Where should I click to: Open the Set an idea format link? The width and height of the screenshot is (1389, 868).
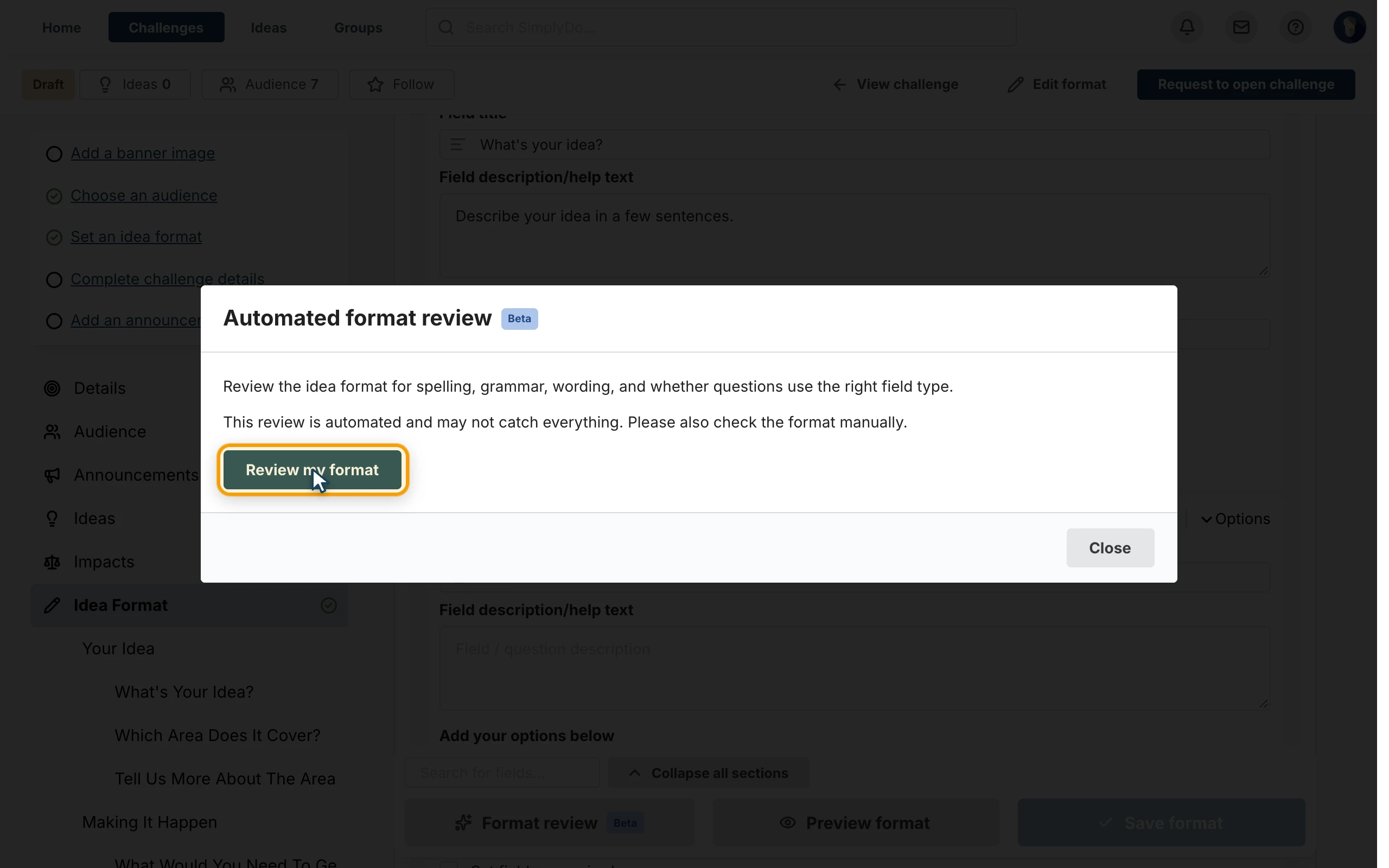point(136,237)
